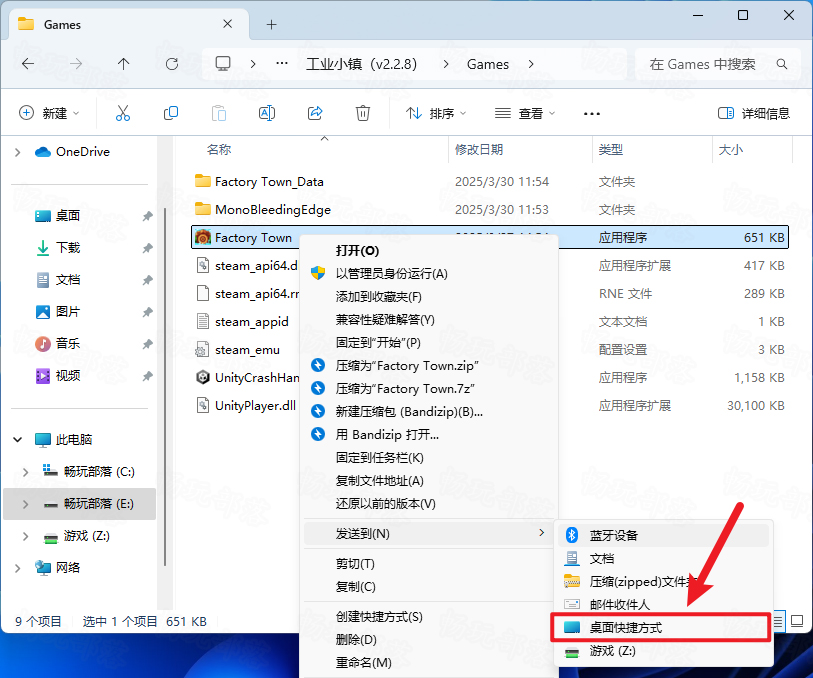Expand the OneDrive tree node
This screenshot has width=813, height=678.
[x=18, y=152]
